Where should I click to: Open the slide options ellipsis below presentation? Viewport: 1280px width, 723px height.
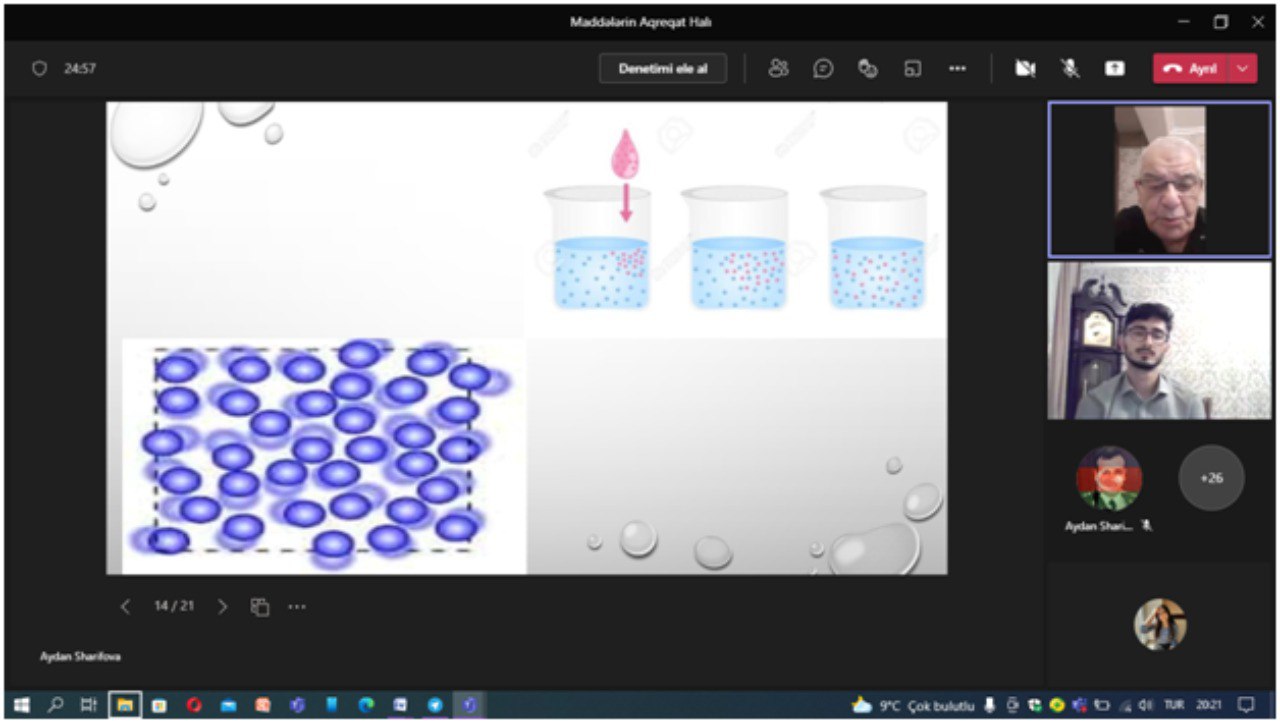pos(297,607)
